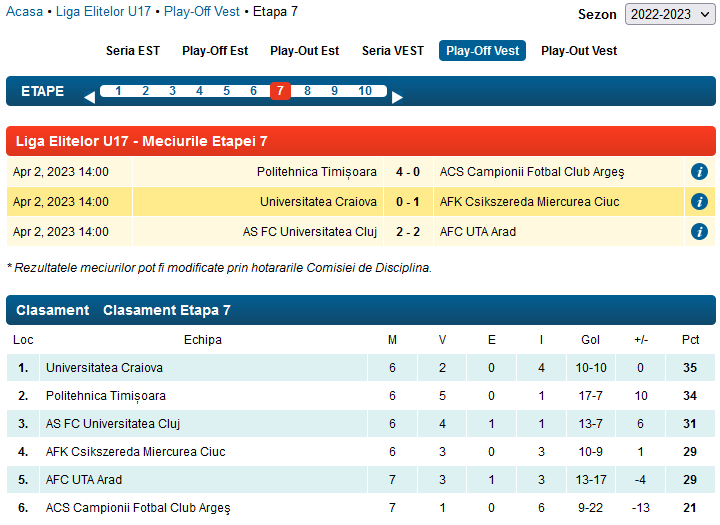Click Universitatea Craiova in the standings

point(104,368)
